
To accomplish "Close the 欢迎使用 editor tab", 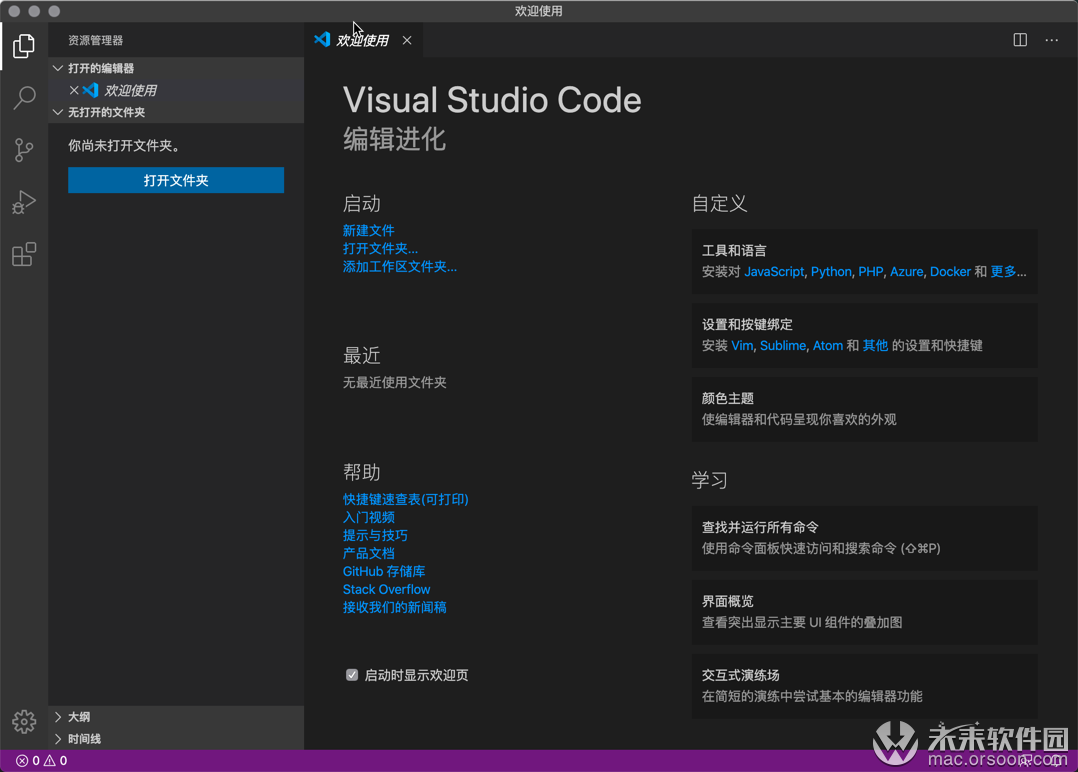I will 407,40.
